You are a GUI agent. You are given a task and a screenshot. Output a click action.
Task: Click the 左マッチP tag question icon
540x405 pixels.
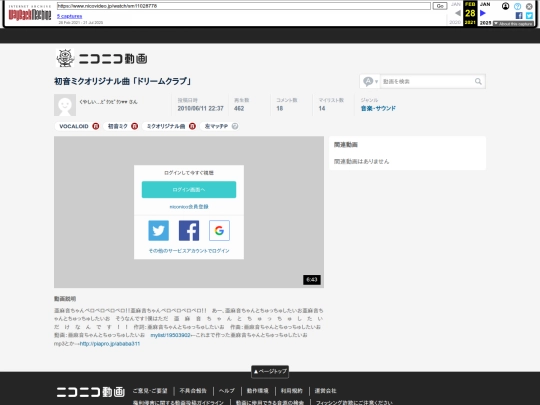[235, 126]
